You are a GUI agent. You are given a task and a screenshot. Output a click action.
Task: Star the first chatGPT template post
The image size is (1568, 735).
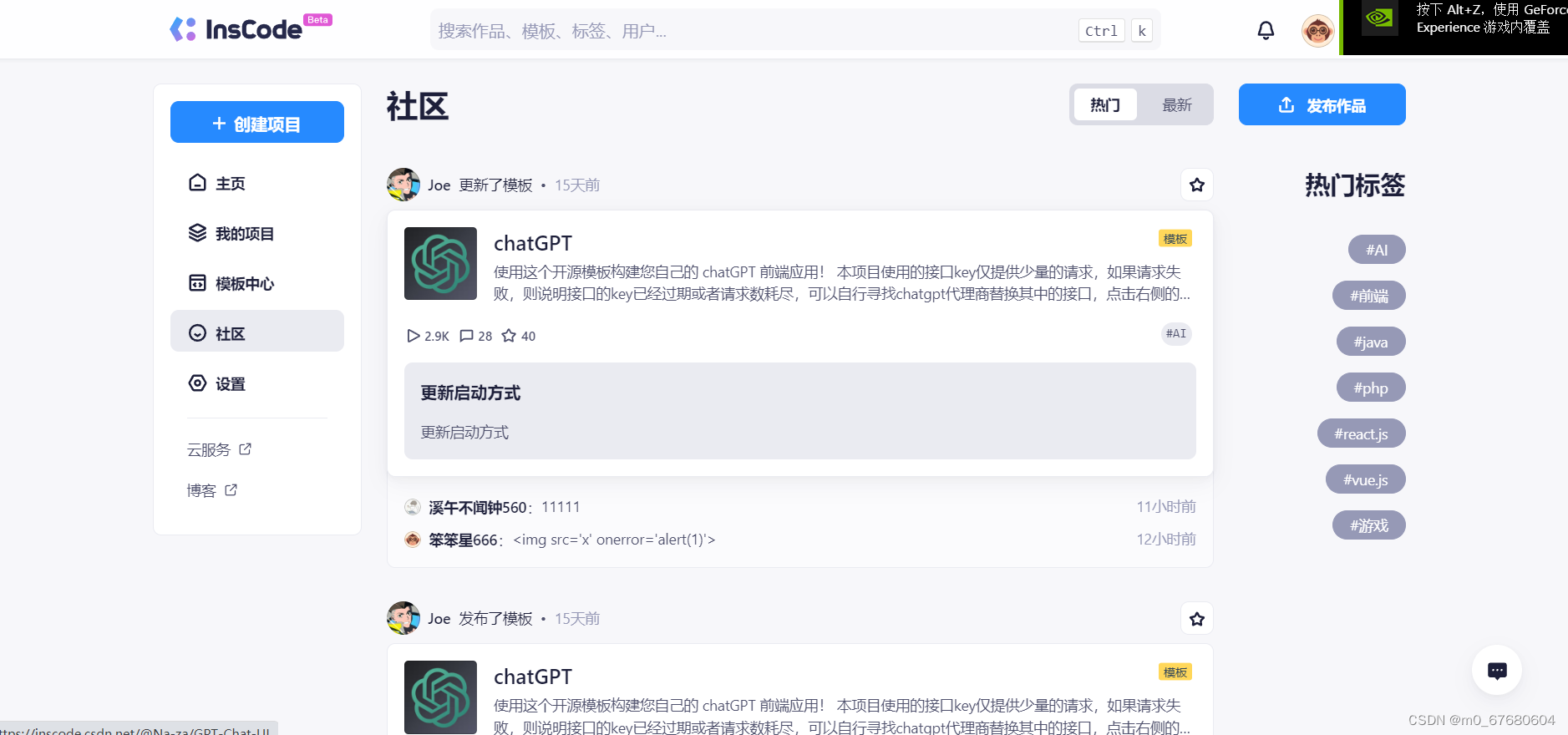tap(1196, 185)
